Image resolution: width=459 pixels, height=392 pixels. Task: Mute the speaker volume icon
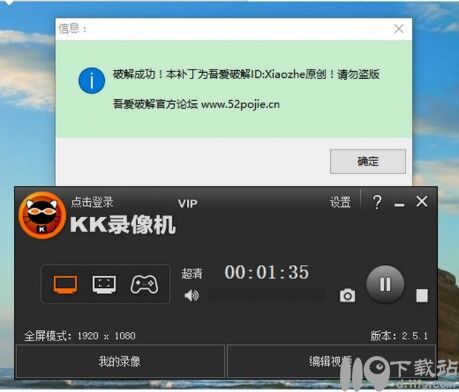point(192,295)
